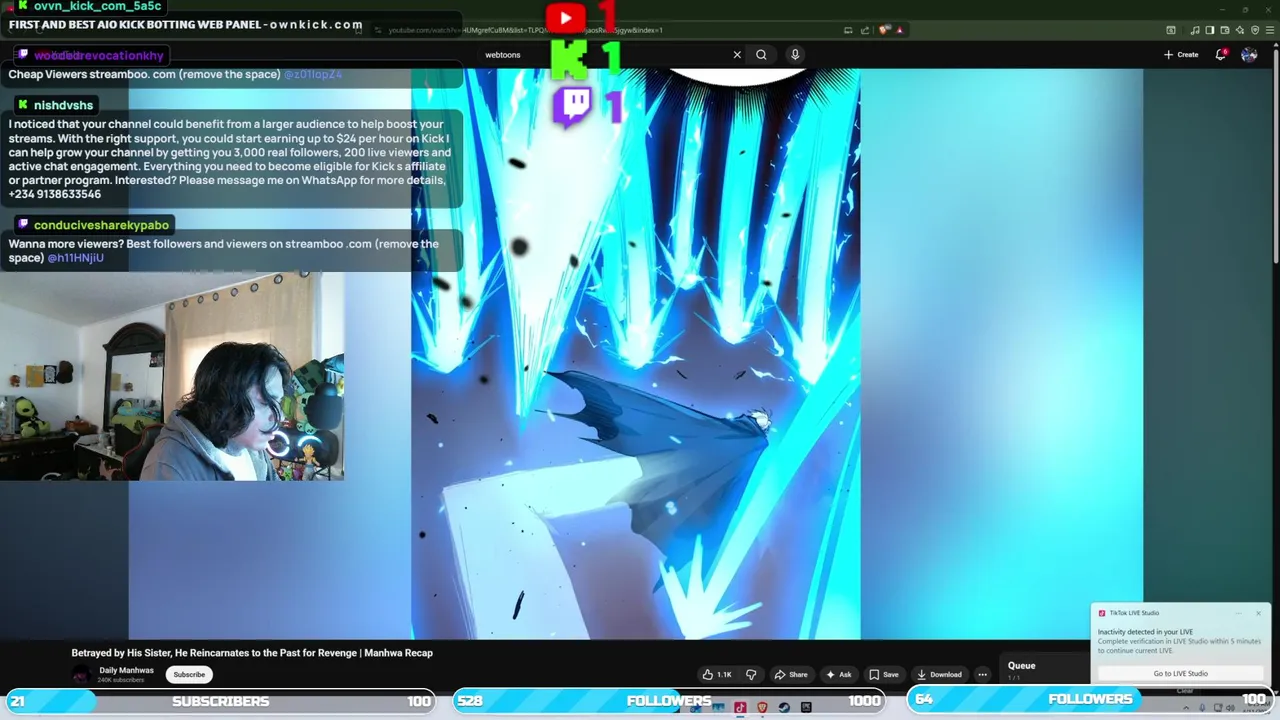This screenshot has height=720, width=1280.
Task: Clear the YouTube search box with the X
Action: (737, 55)
